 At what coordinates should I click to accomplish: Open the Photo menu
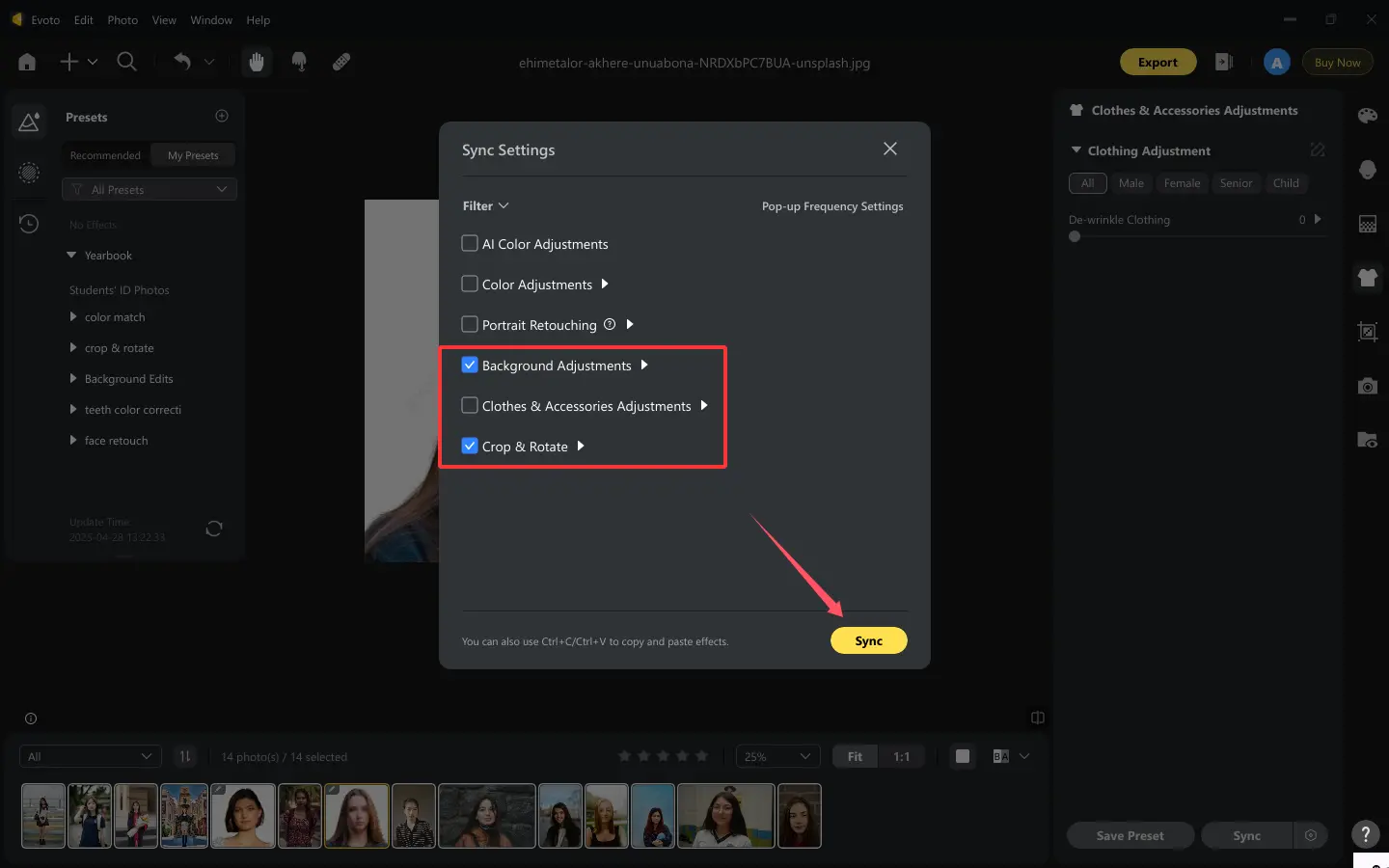(x=123, y=19)
